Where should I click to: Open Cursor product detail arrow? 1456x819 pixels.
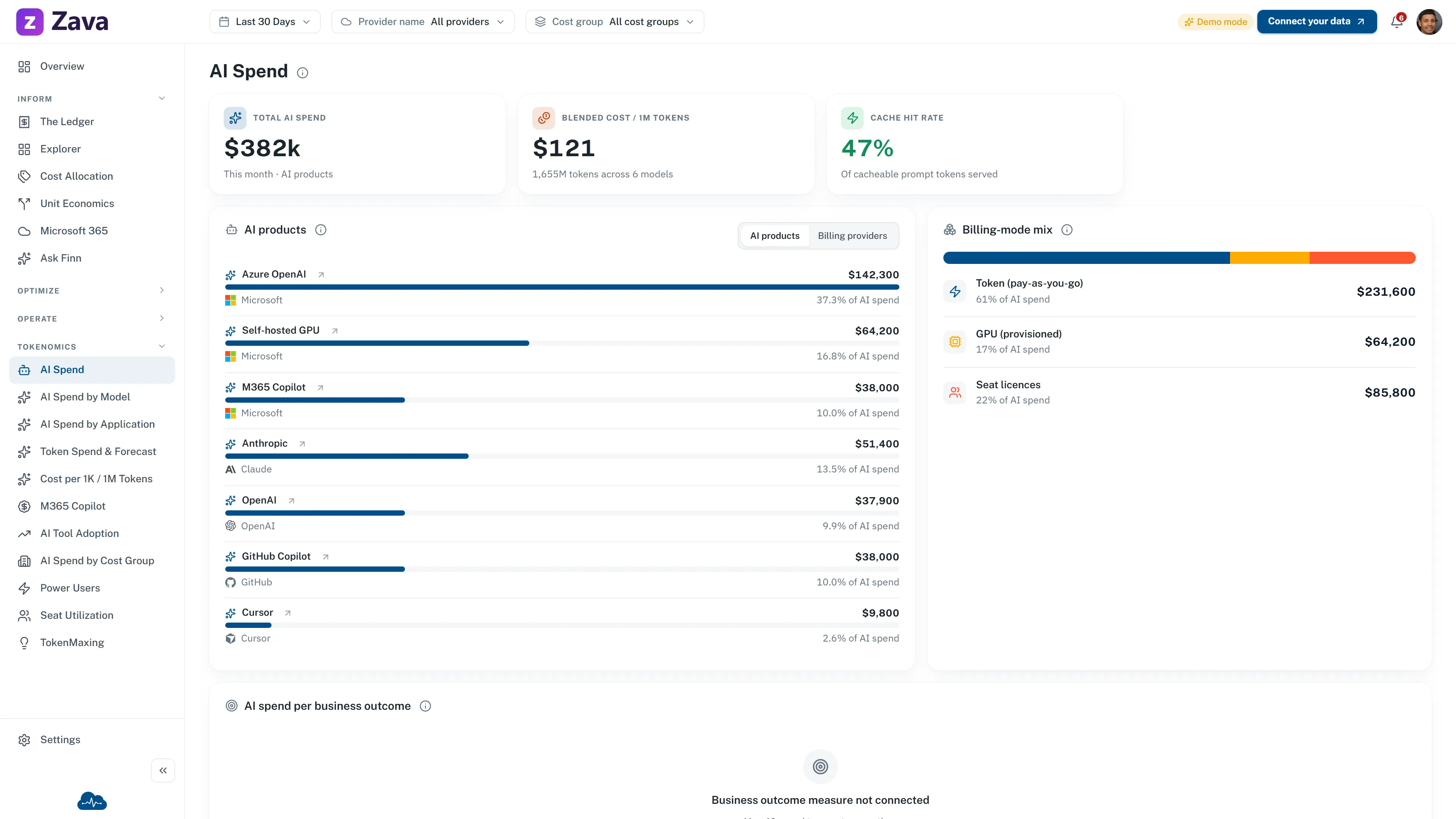point(288,613)
